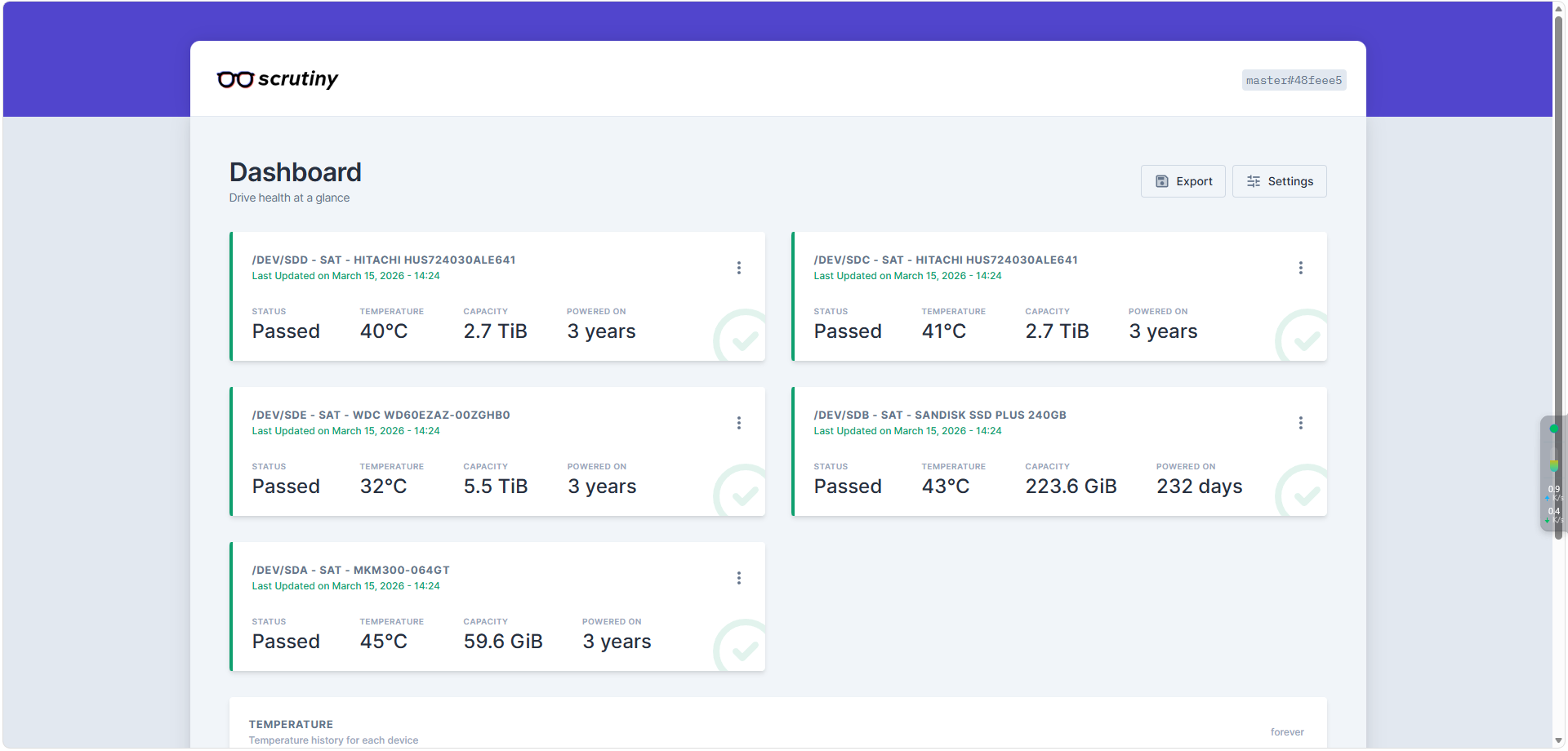Open the /DEV/SDC Hitachi drive details
The height and width of the screenshot is (751, 1568).
[x=945, y=260]
